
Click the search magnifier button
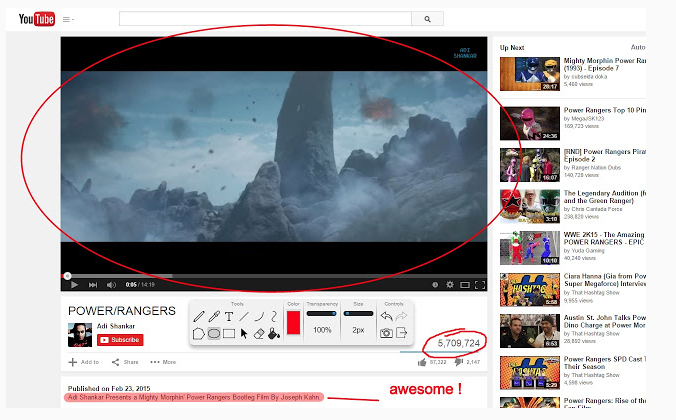click(427, 19)
